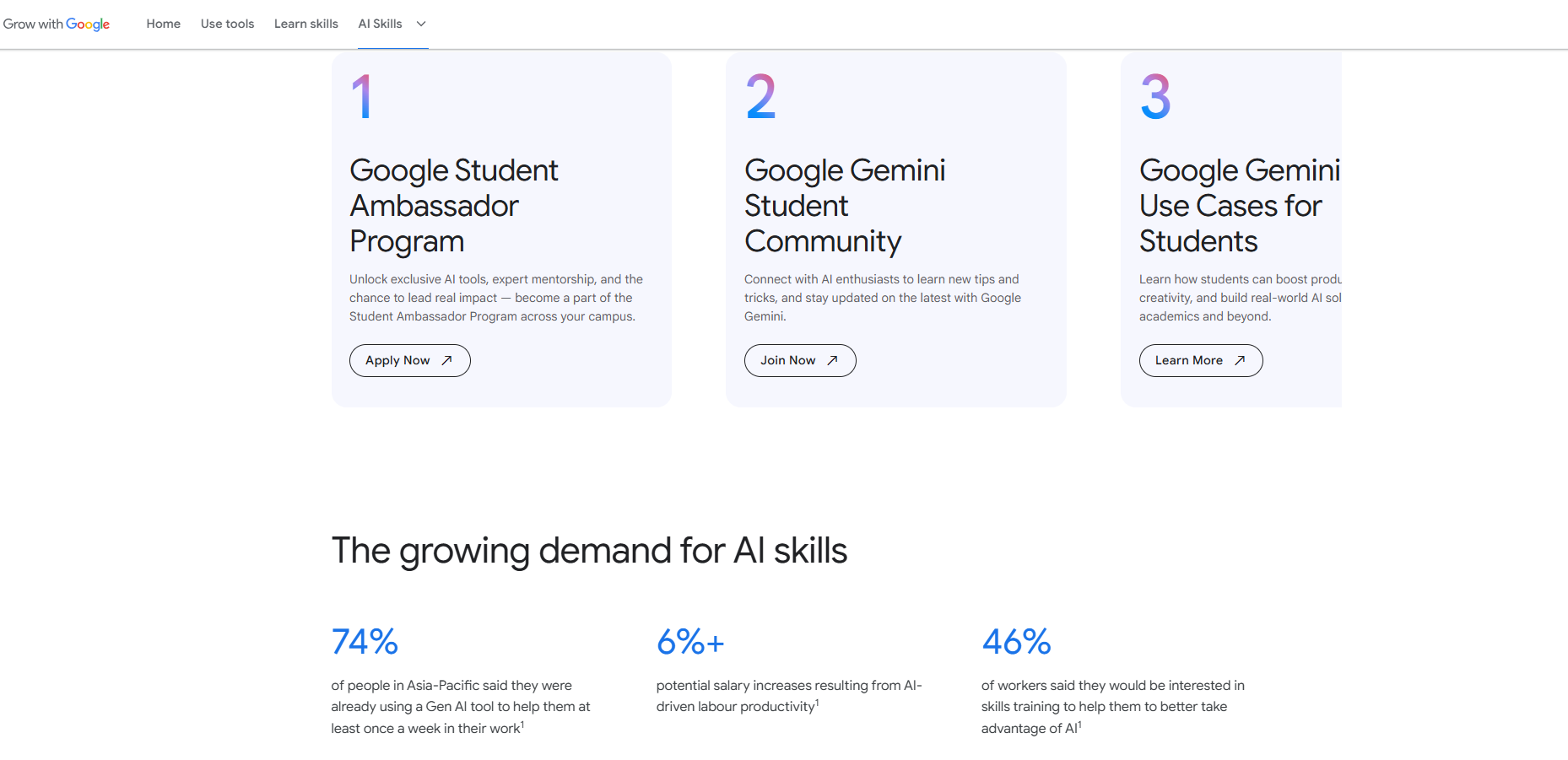Click the gradient number 2 card graphic

tap(760, 97)
